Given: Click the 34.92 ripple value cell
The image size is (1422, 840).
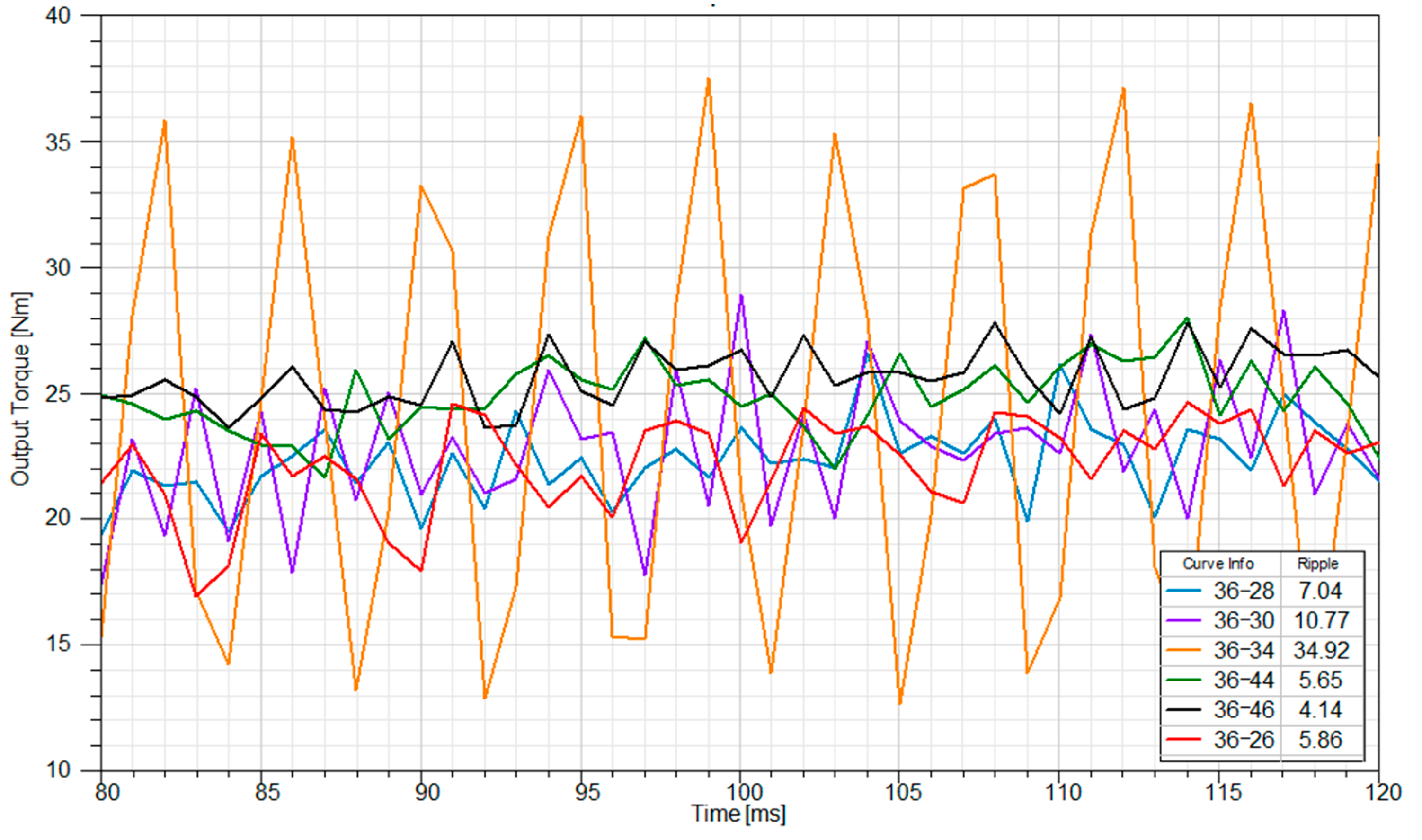Looking at the screenshot, I should (x=1321, y=650).
